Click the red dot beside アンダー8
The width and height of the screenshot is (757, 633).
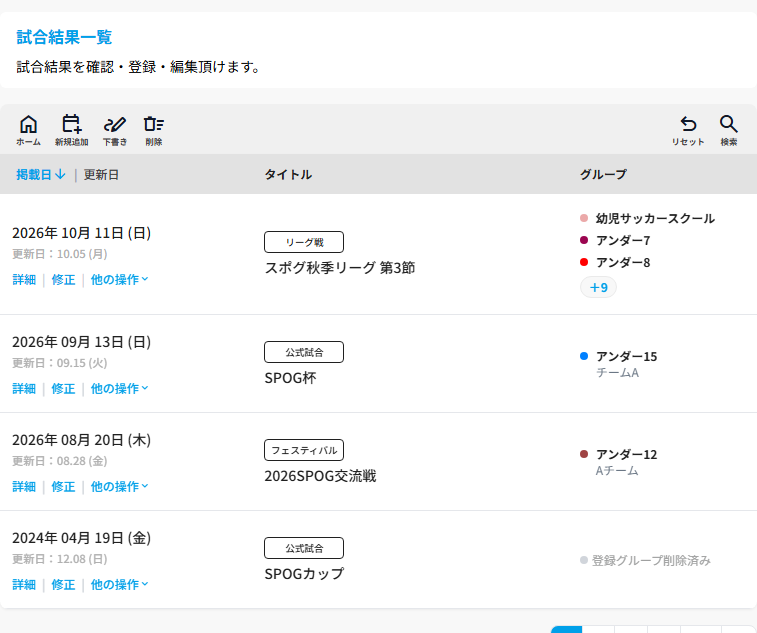click(x=584, y=262)
